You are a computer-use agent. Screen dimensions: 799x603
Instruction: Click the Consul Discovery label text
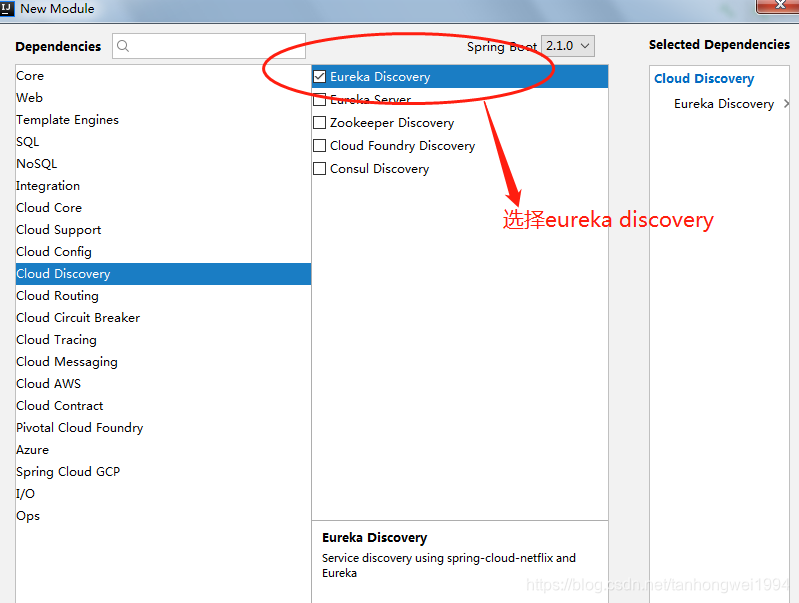(x=380, y=169)
